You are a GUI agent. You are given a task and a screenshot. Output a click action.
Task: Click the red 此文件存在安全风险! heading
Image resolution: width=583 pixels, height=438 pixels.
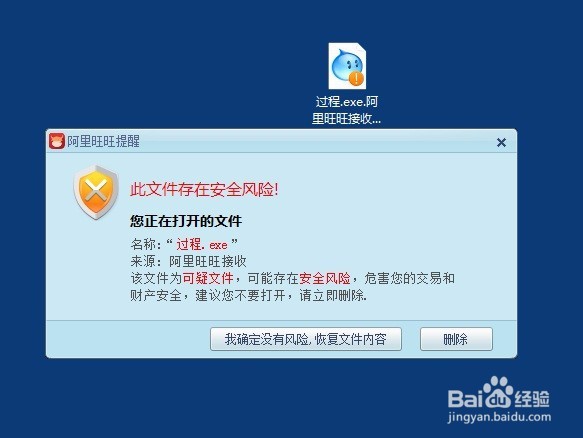pos(204,189)
